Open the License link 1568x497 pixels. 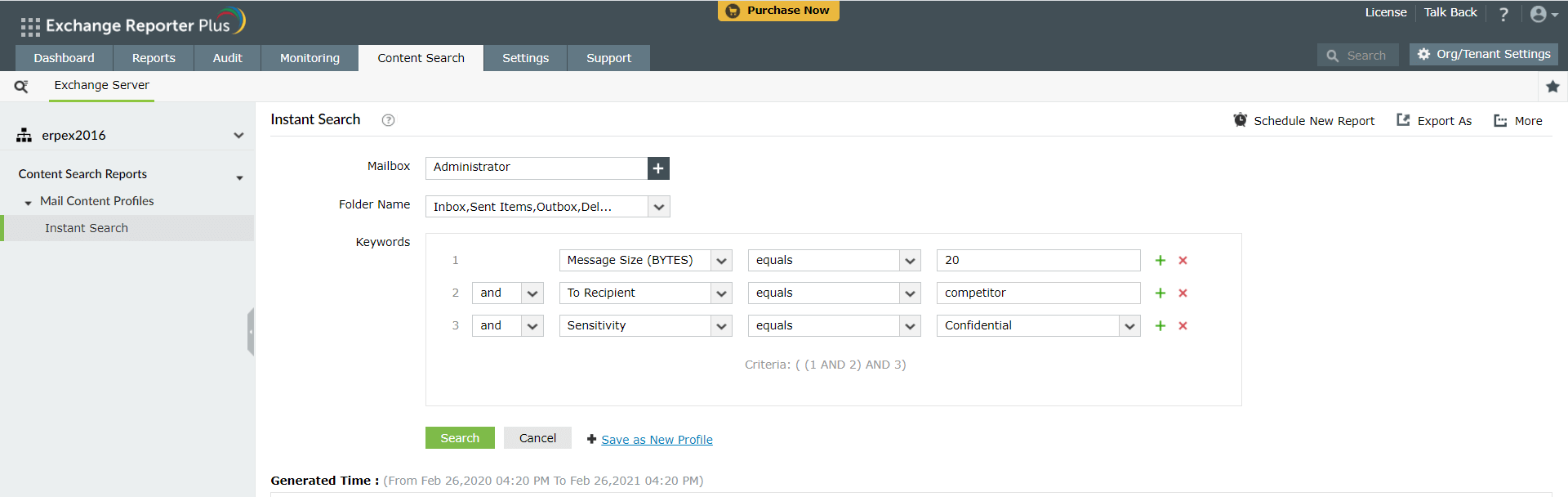(x=1386, y=12)
